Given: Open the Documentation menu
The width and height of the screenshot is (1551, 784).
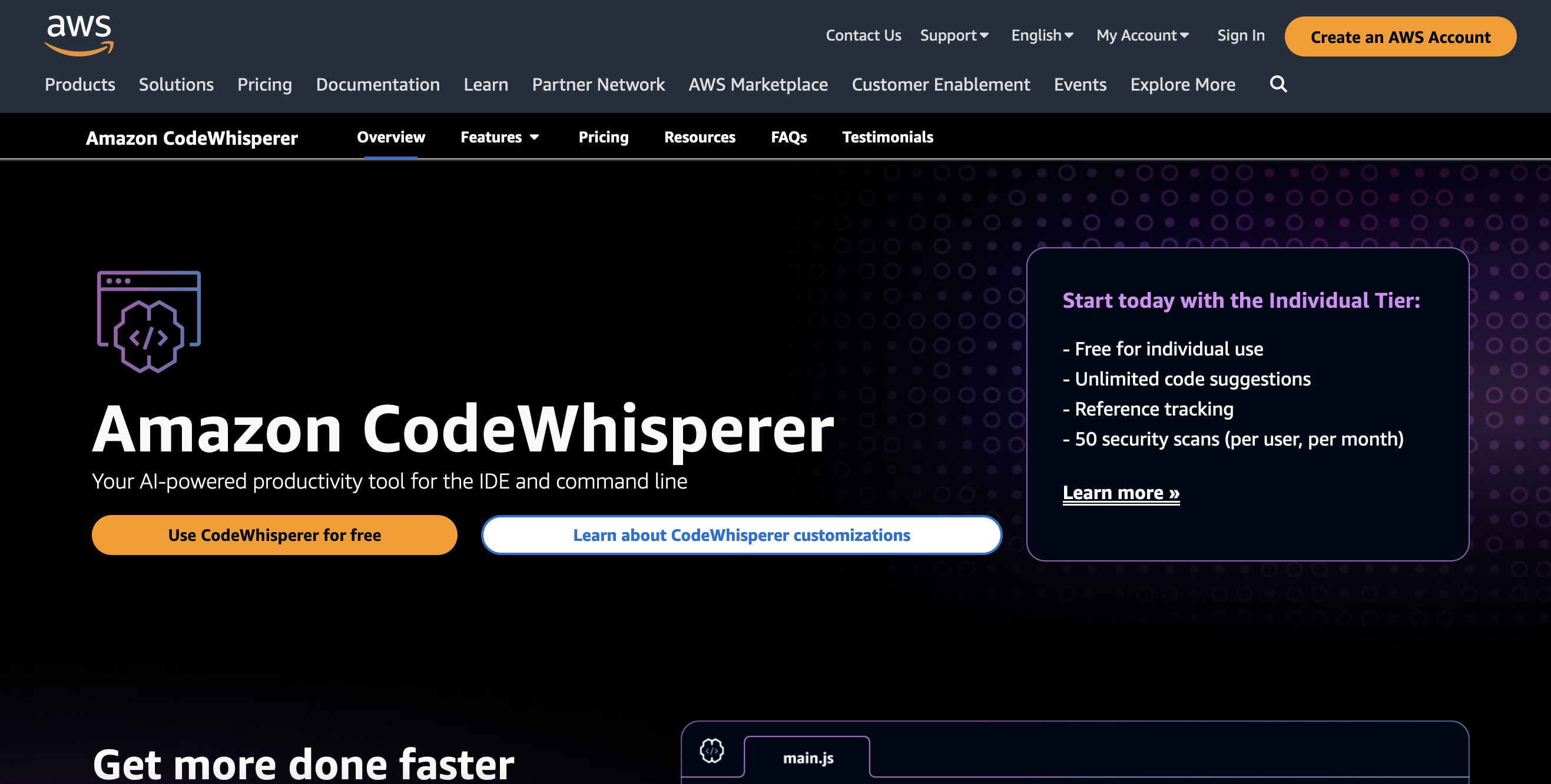Looking at the screenshot, I should 378,84.
